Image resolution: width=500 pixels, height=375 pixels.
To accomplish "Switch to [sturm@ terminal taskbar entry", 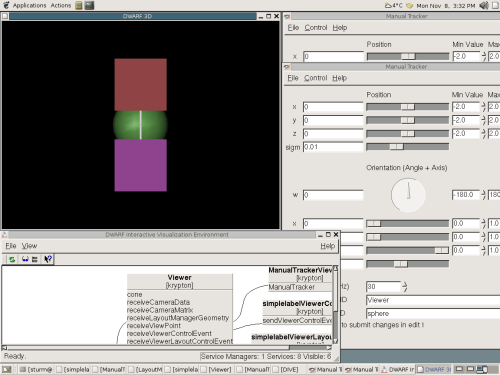I will tap(36, 369).
